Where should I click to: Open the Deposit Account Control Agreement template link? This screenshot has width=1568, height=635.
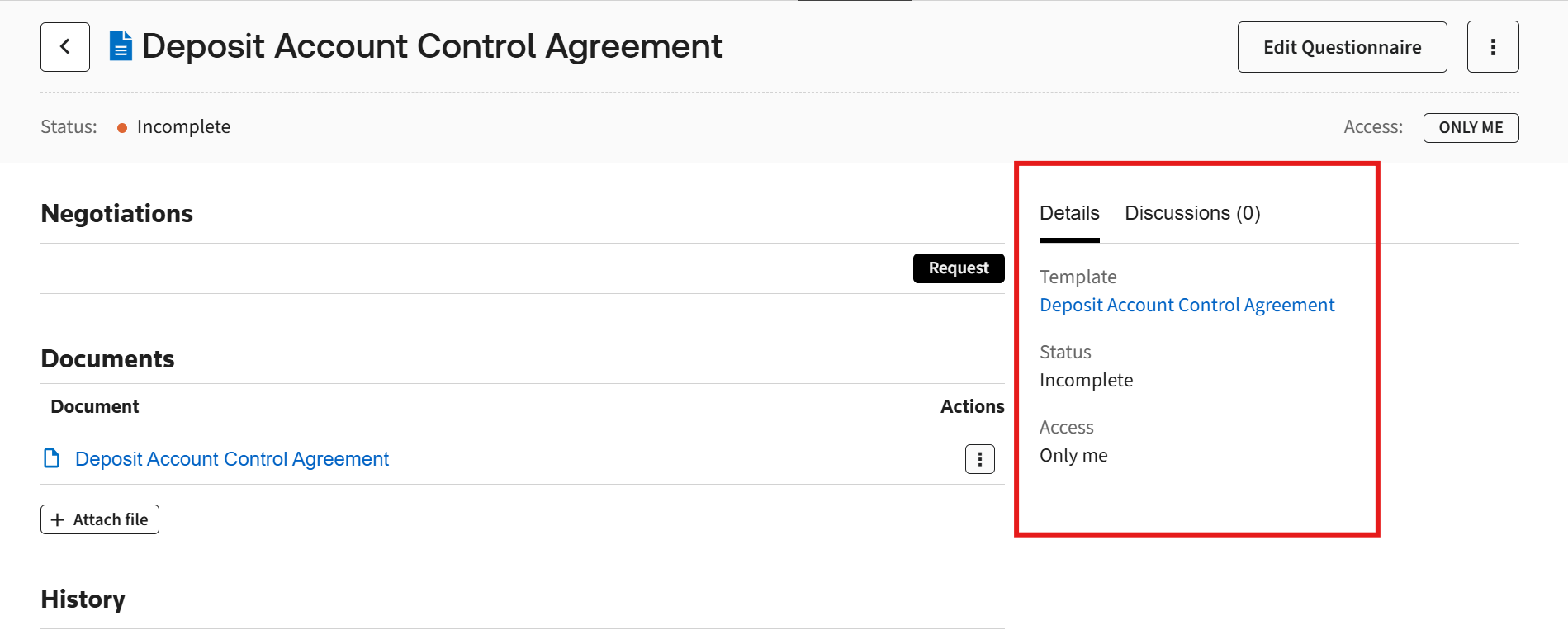(x=1187, y=305)
